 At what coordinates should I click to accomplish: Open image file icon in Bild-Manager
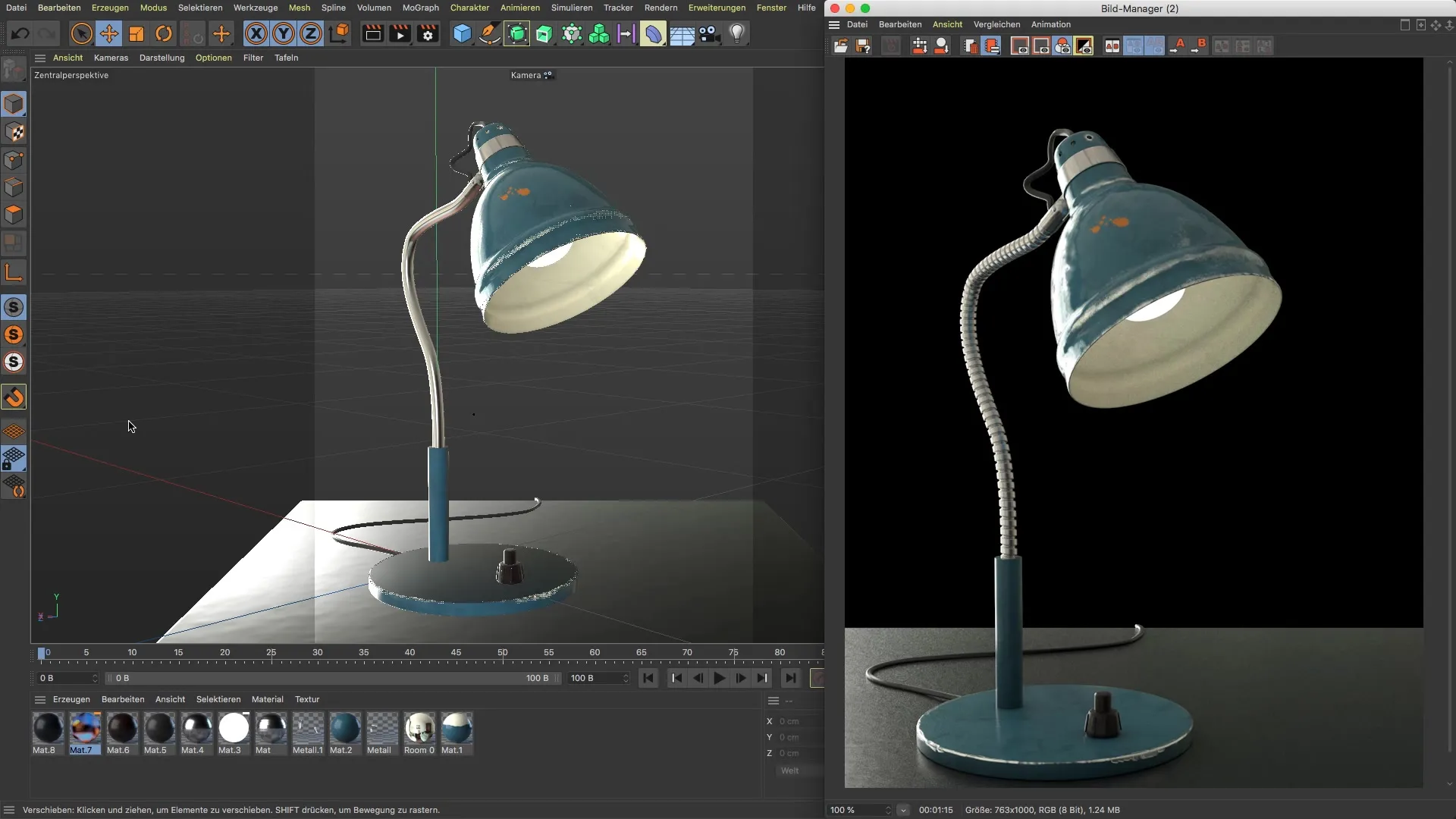841,46
